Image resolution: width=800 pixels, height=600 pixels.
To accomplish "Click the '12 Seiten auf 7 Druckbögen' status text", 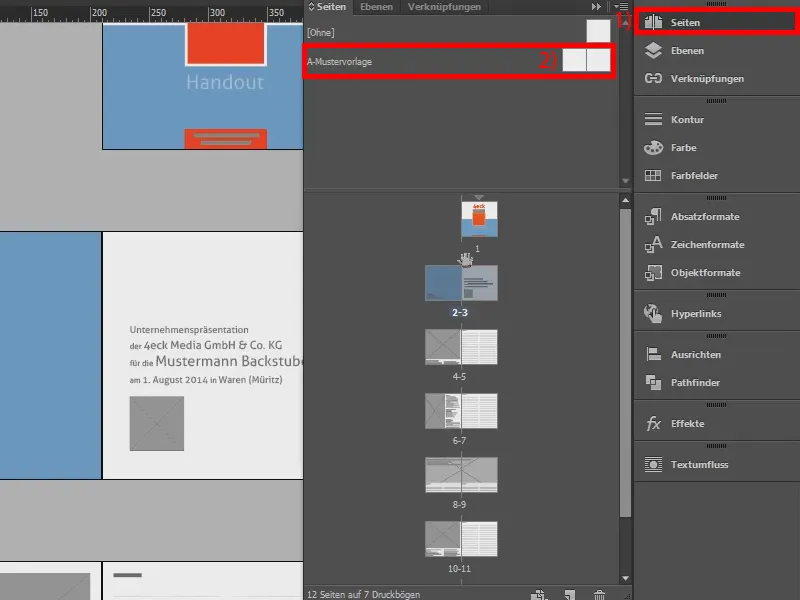I will coord(363,595).
